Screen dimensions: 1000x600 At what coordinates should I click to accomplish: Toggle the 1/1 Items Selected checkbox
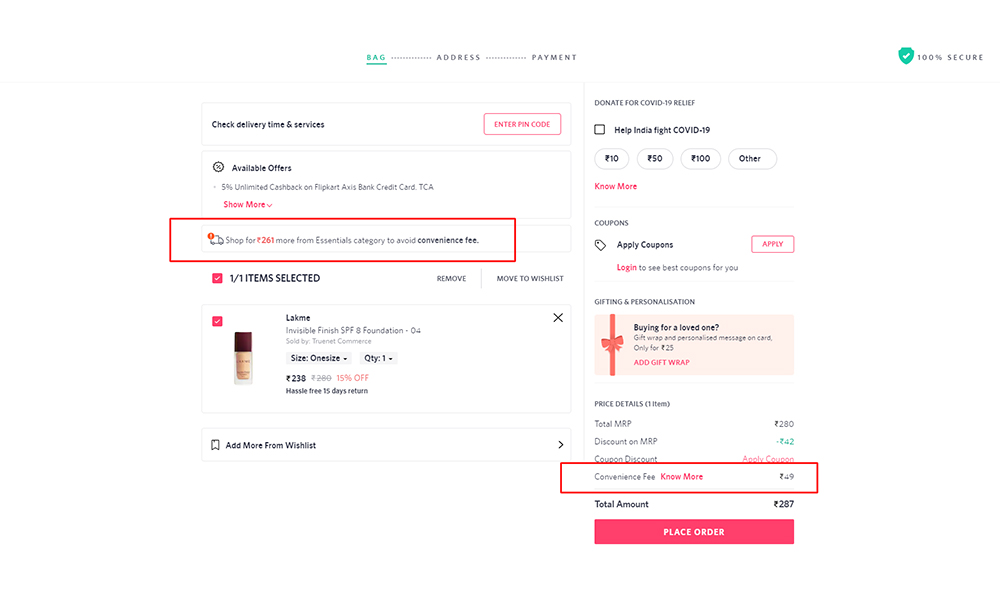click(x=217, y=278)
